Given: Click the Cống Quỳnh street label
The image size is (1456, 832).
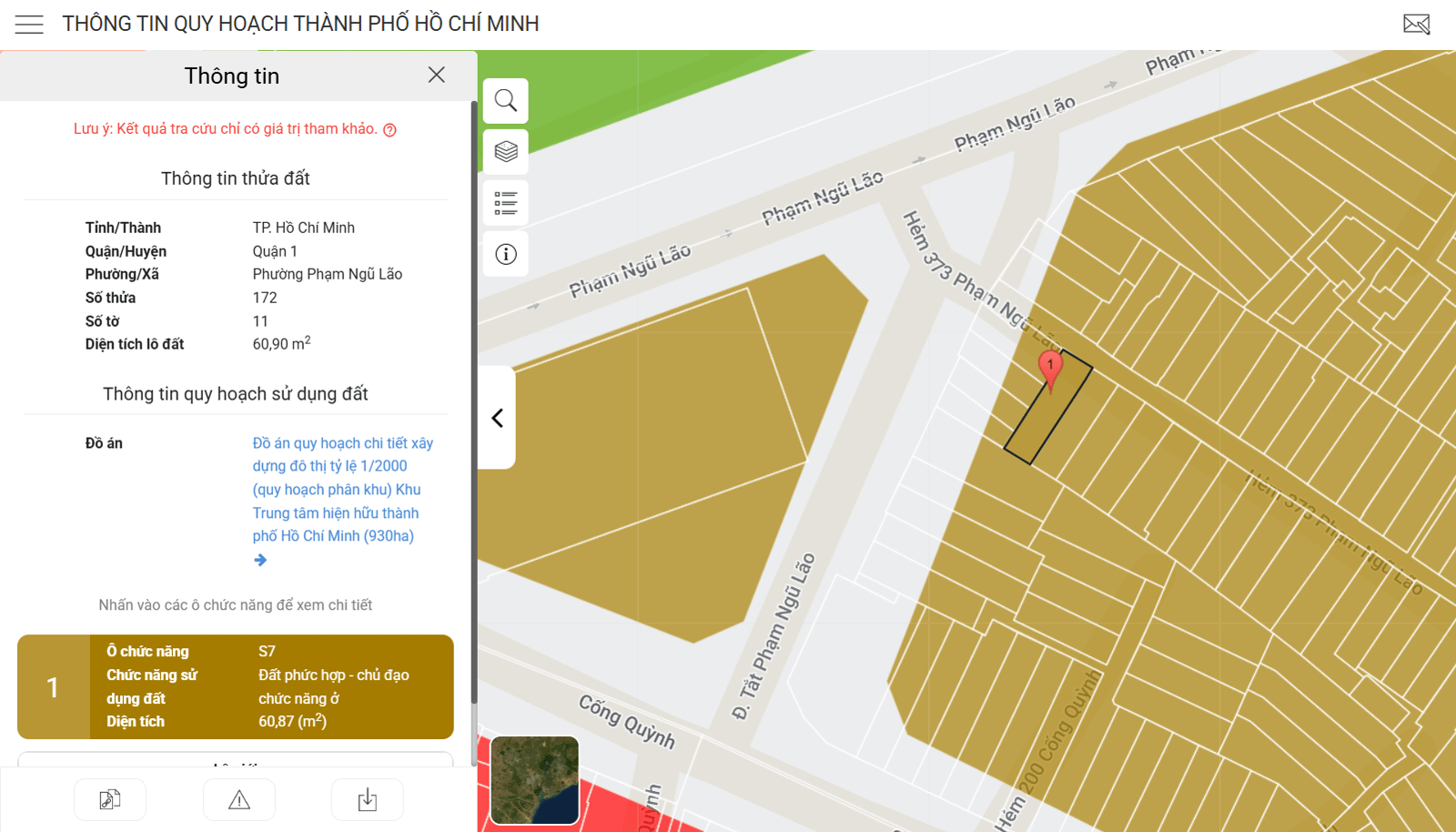Looking at the screenshot, I should coord(627,722).
